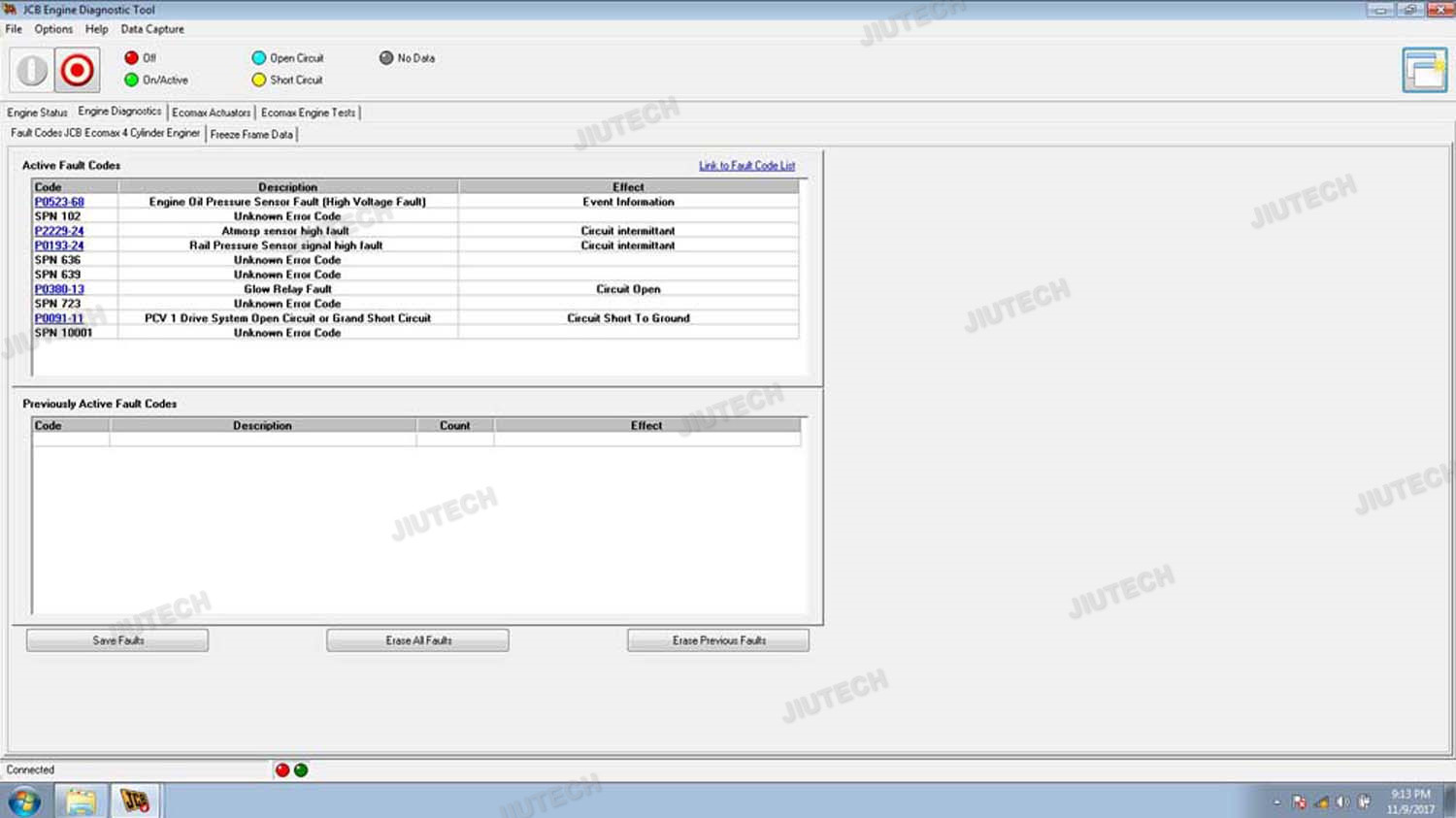Open the File menu
1456x818 pixels.
(x=14, y=29)
